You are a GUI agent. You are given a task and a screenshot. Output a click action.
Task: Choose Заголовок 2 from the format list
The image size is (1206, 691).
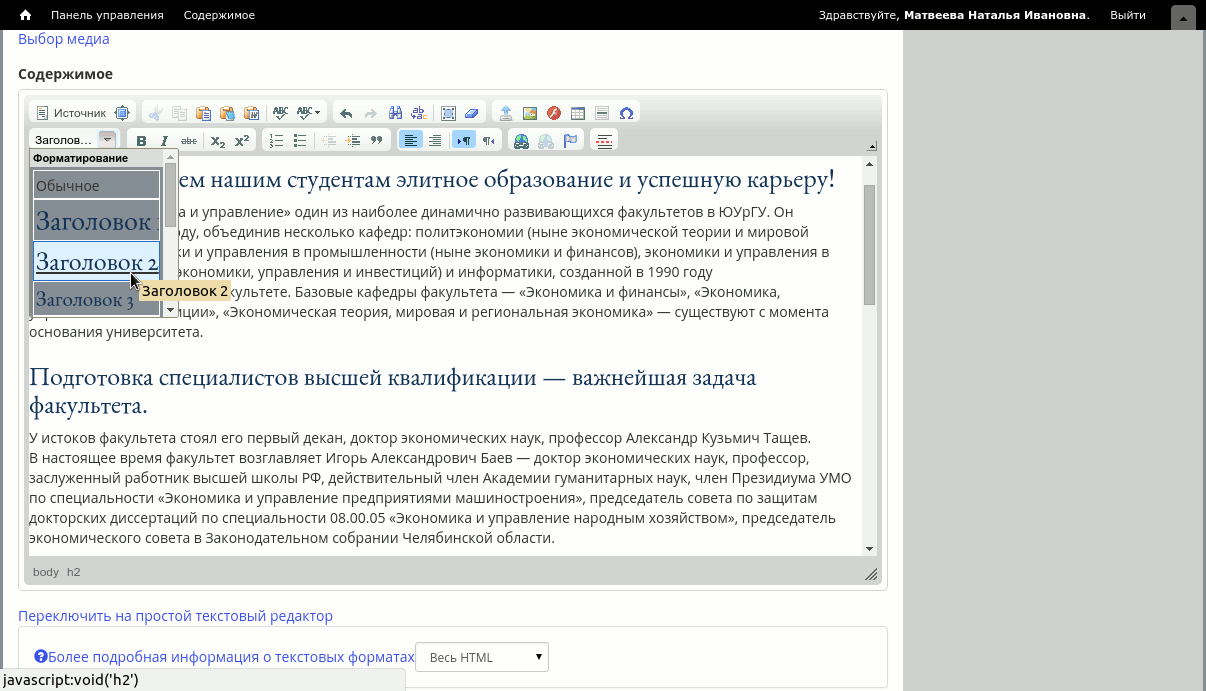click(96, 262)
